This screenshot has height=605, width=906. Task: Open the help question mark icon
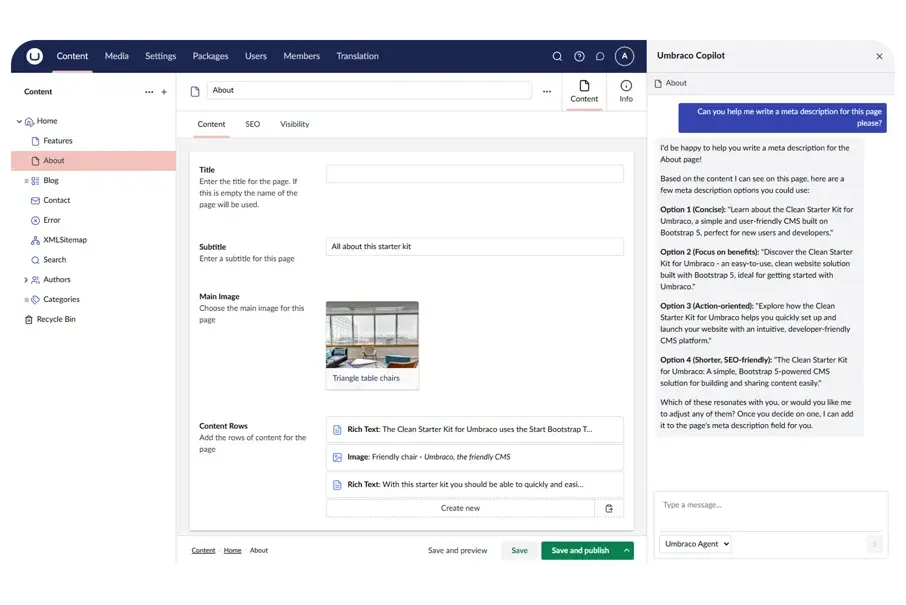(579, 56)
